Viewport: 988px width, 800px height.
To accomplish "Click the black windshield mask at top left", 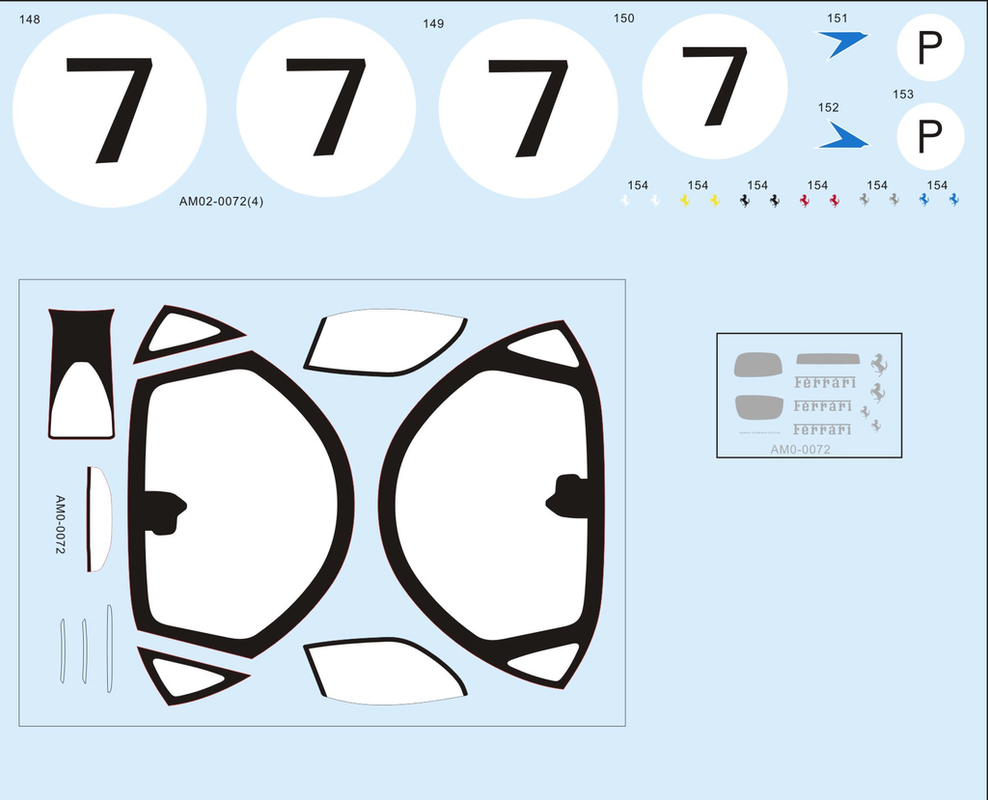I will tap(81, 374).
